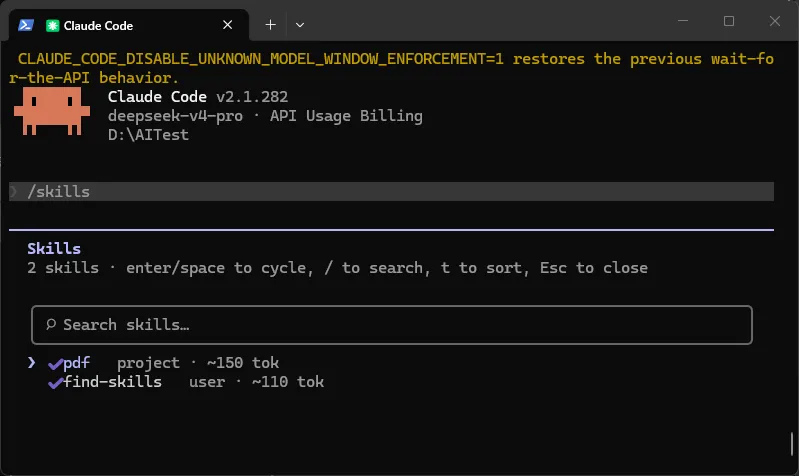Maximize the terminal window
The height and width of the screenshot is (476, 799).
(x=729, y=21)
